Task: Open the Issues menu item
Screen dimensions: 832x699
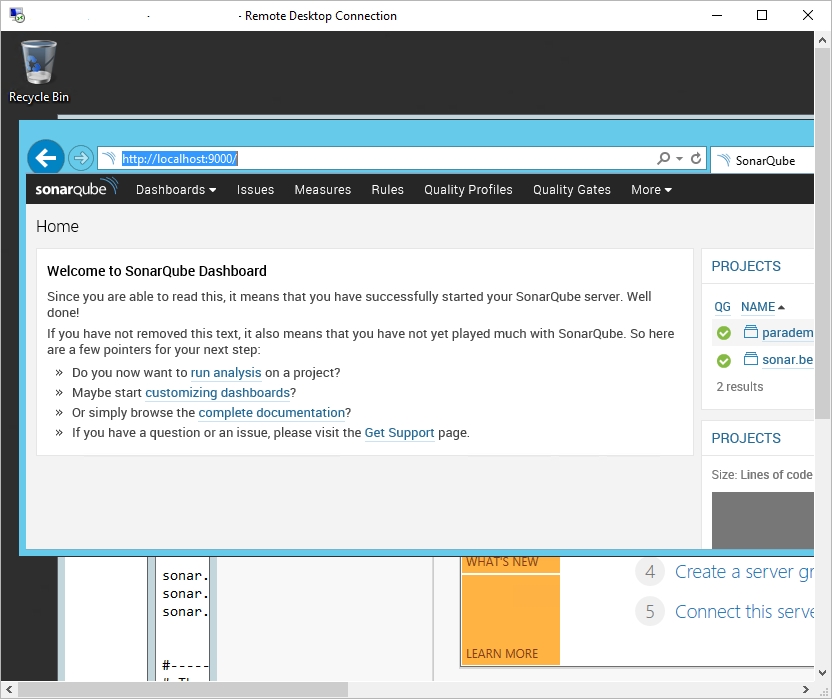Action: tap(255, 189)
